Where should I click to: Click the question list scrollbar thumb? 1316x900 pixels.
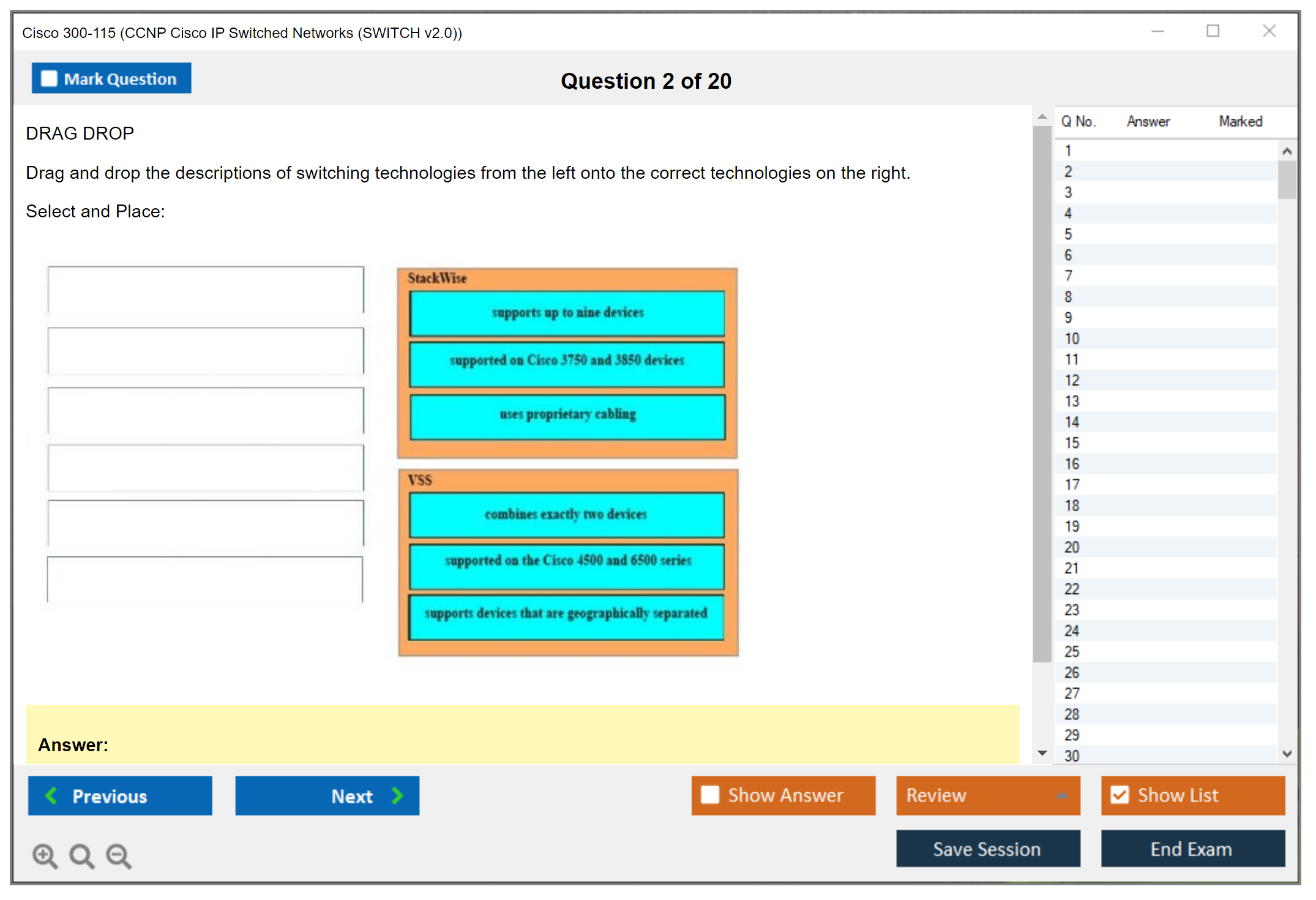pos(1287,180)
